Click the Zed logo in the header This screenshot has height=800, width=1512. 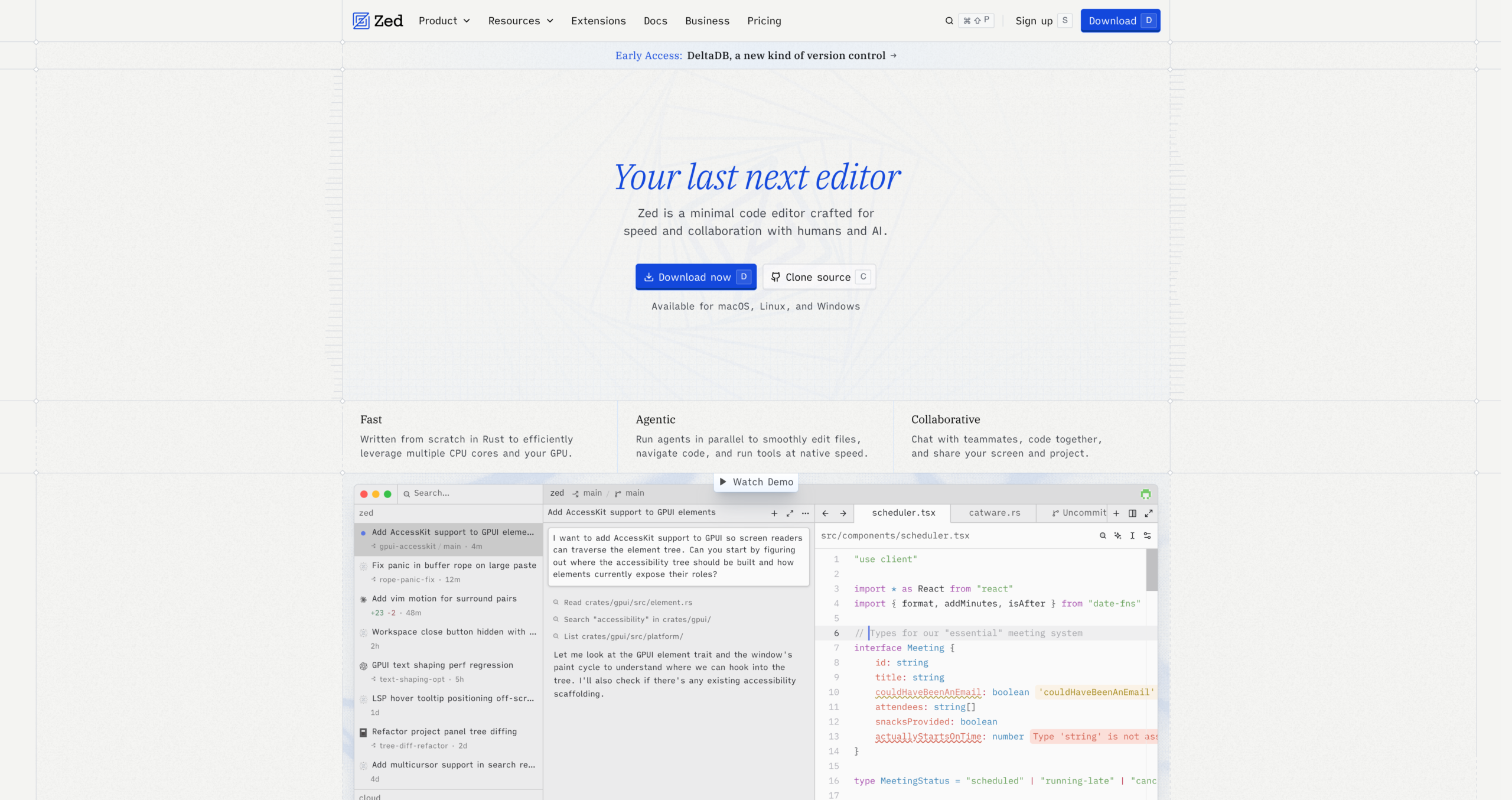pyautogui.click(x=377, y=21)
